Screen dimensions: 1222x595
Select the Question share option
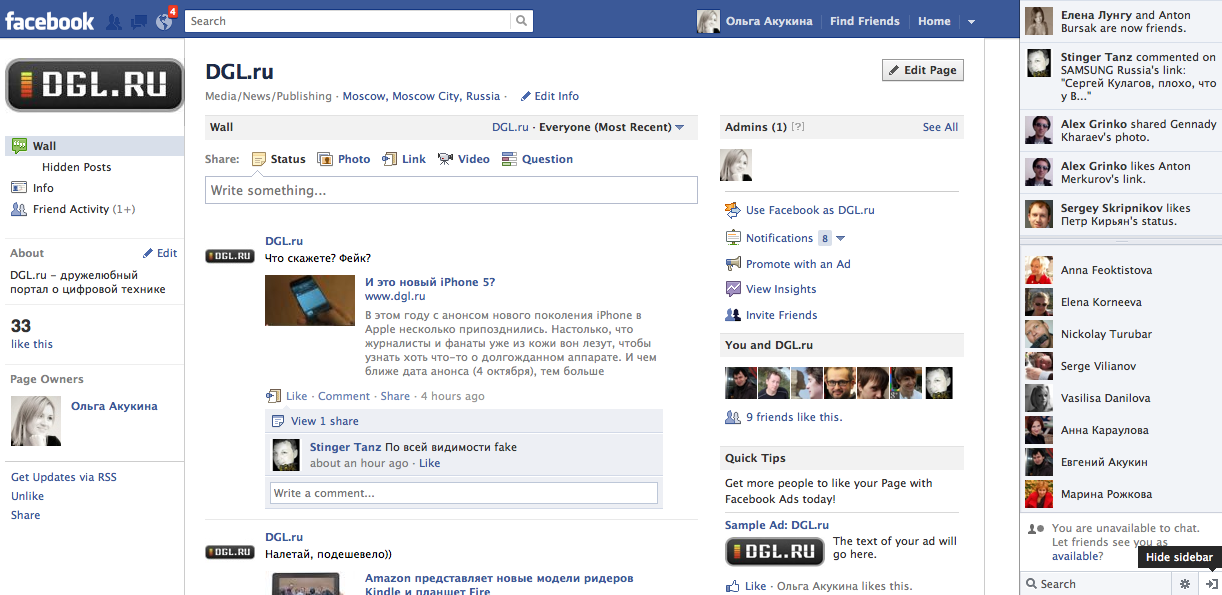click(x=537, y=159)
